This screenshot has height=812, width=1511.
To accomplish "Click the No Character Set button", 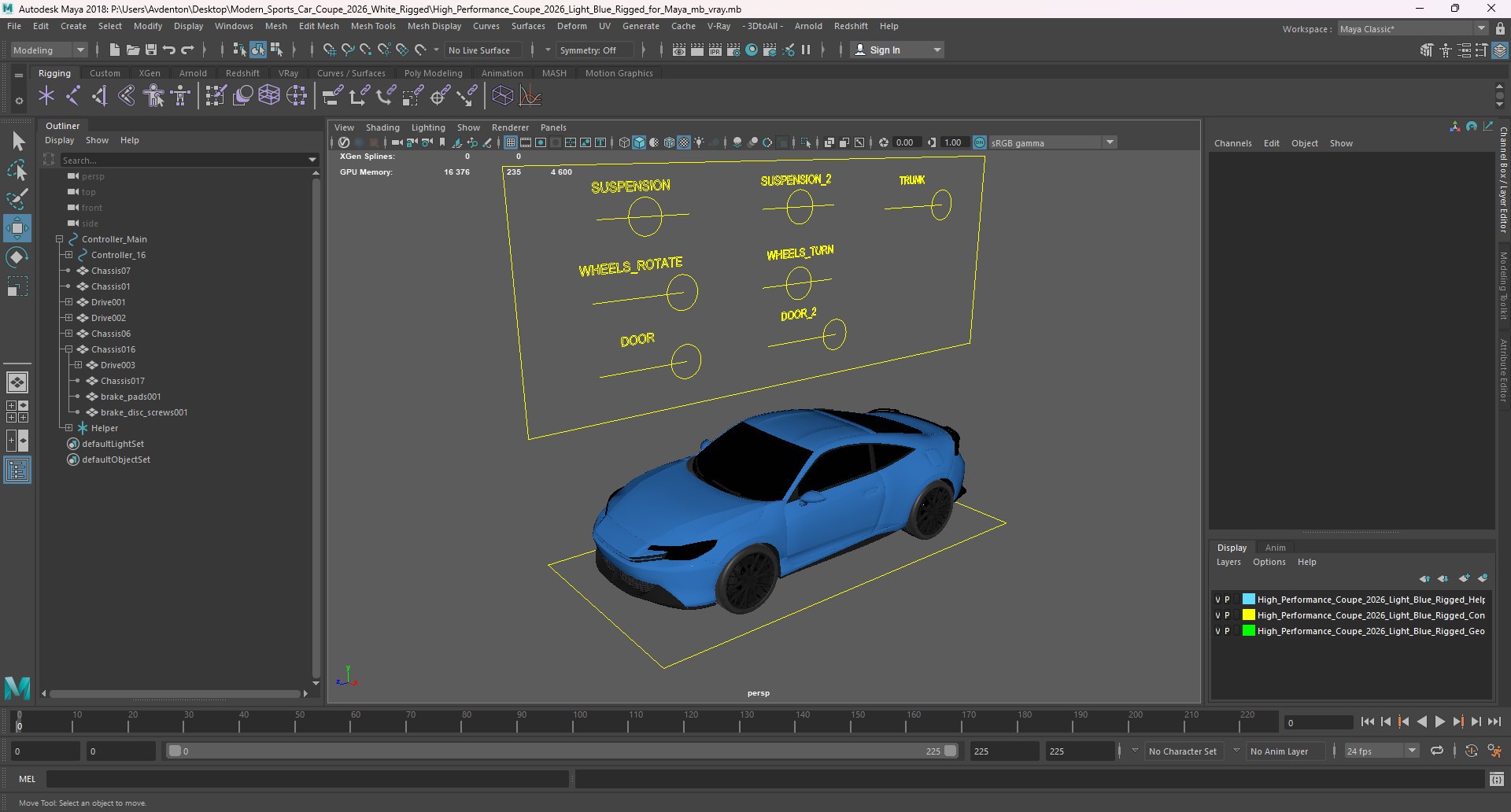I will pyautogui.click(x=1182, y=751).
